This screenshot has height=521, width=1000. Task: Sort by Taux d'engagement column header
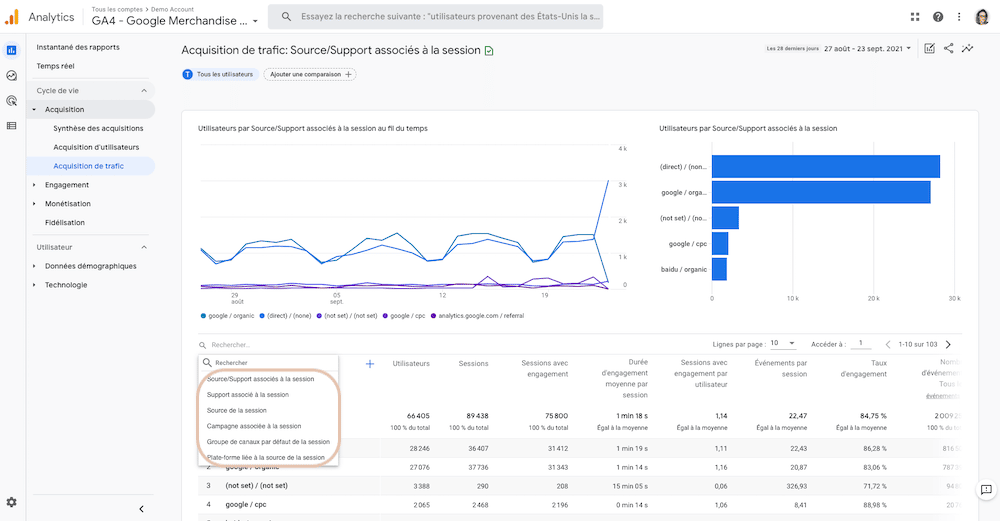click(864, 369)
